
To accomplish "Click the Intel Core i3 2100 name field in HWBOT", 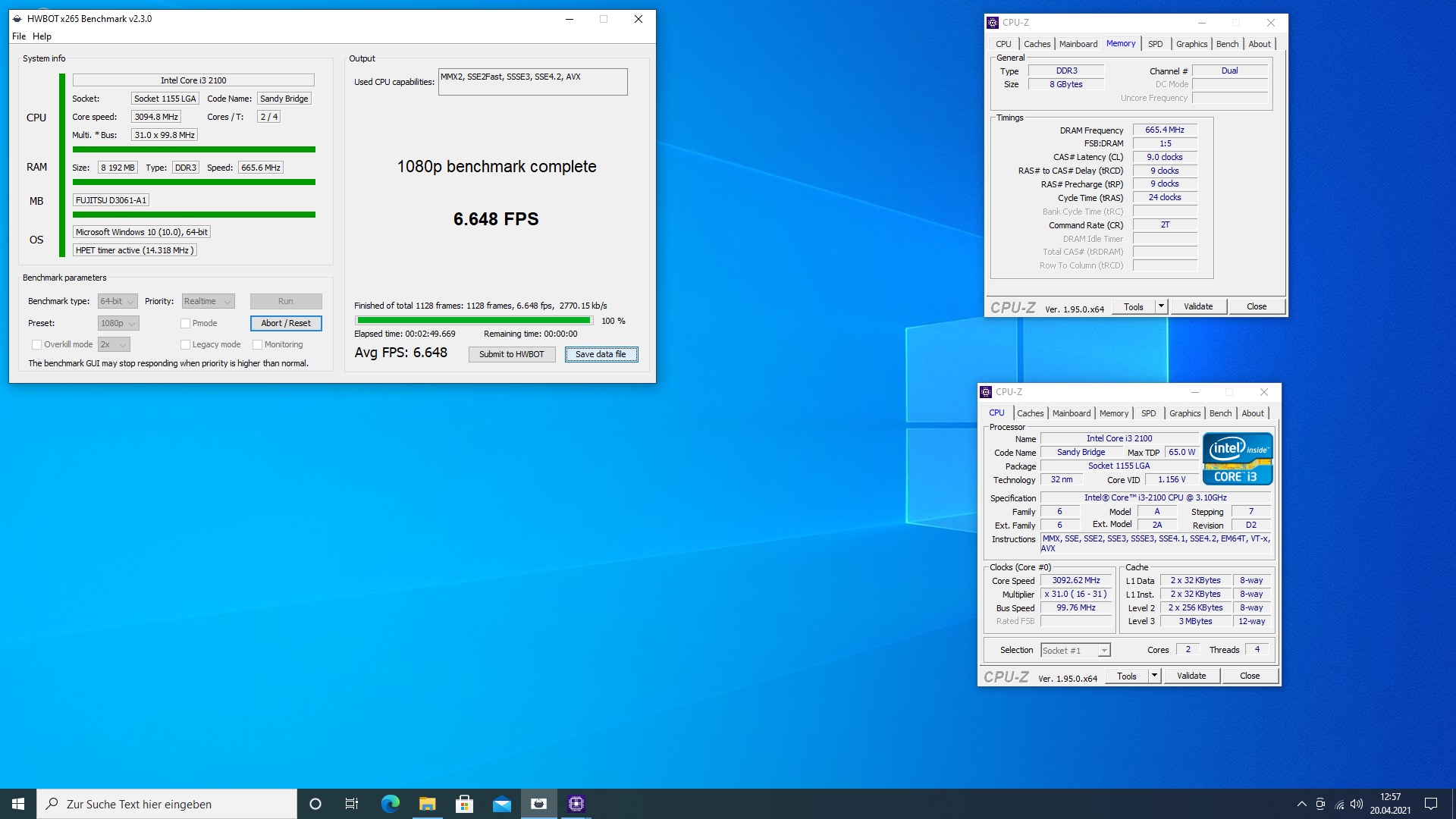I will (x=193, y=80).
